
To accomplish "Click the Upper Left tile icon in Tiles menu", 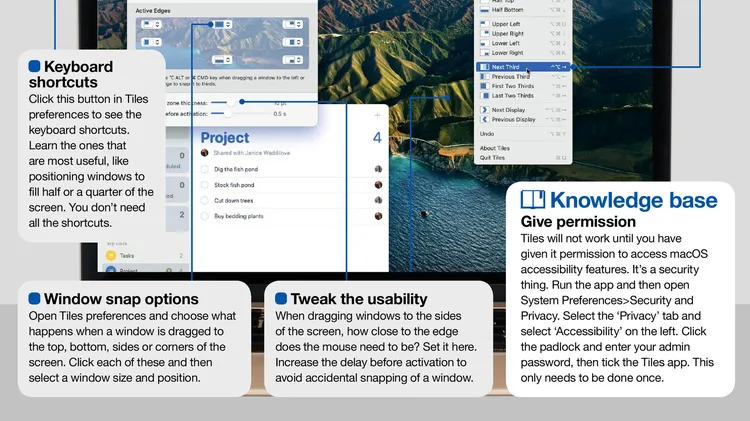I will tap(485, 24).
